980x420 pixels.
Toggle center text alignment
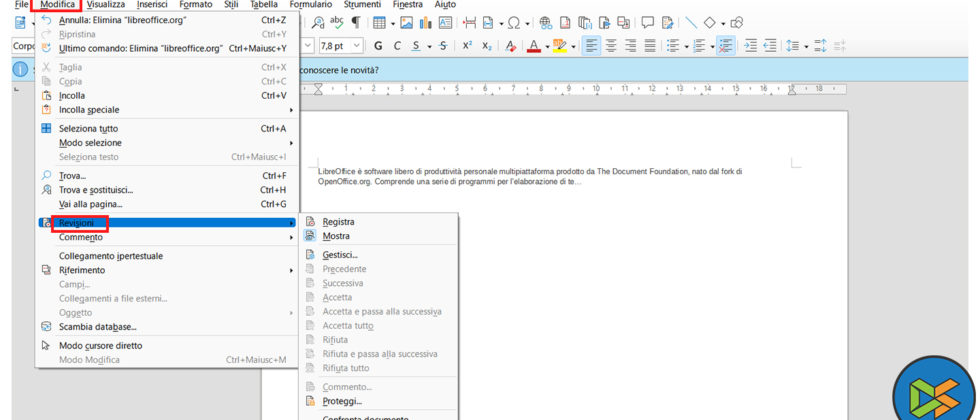611,46
